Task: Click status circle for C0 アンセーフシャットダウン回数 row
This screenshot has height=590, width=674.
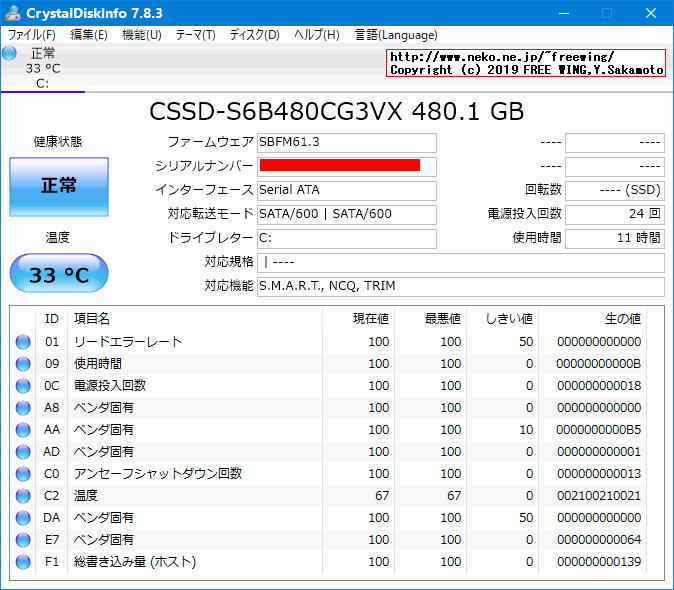Action: [x=23, y=474]
